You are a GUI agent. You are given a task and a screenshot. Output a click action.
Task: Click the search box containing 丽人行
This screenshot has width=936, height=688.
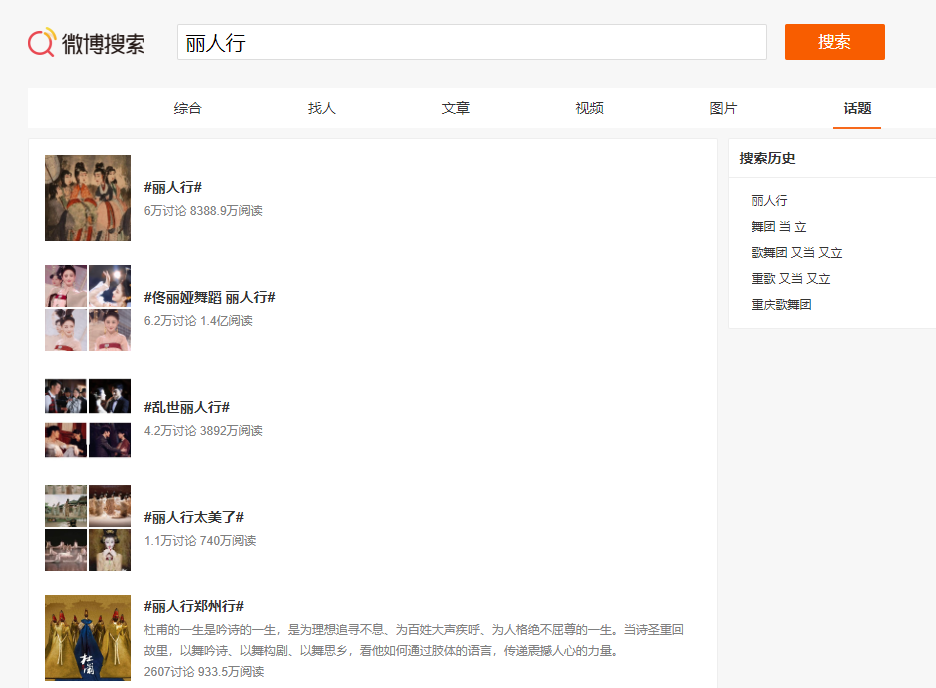[x=471, y=43]
